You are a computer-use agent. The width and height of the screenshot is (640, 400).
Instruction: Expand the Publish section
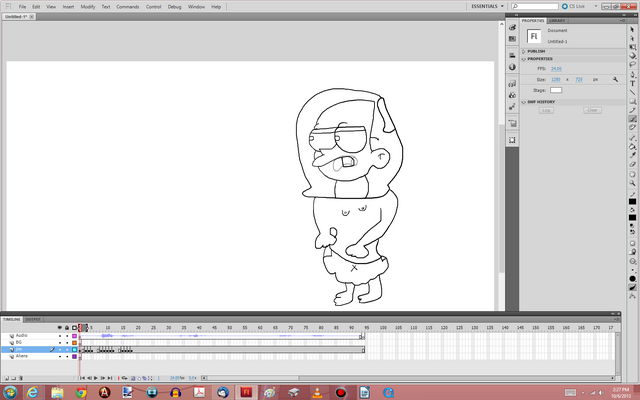pyautogui.click(x=524, y=51)
